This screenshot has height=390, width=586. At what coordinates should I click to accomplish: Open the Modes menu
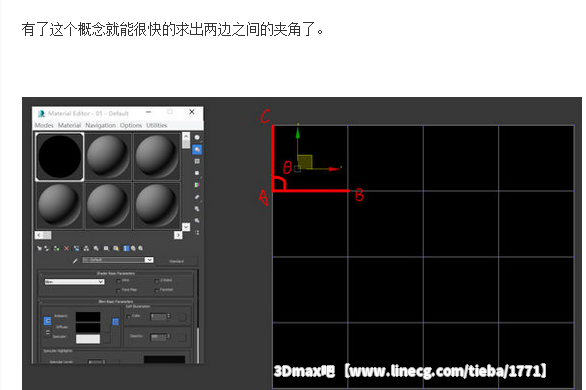pos(44,125)
